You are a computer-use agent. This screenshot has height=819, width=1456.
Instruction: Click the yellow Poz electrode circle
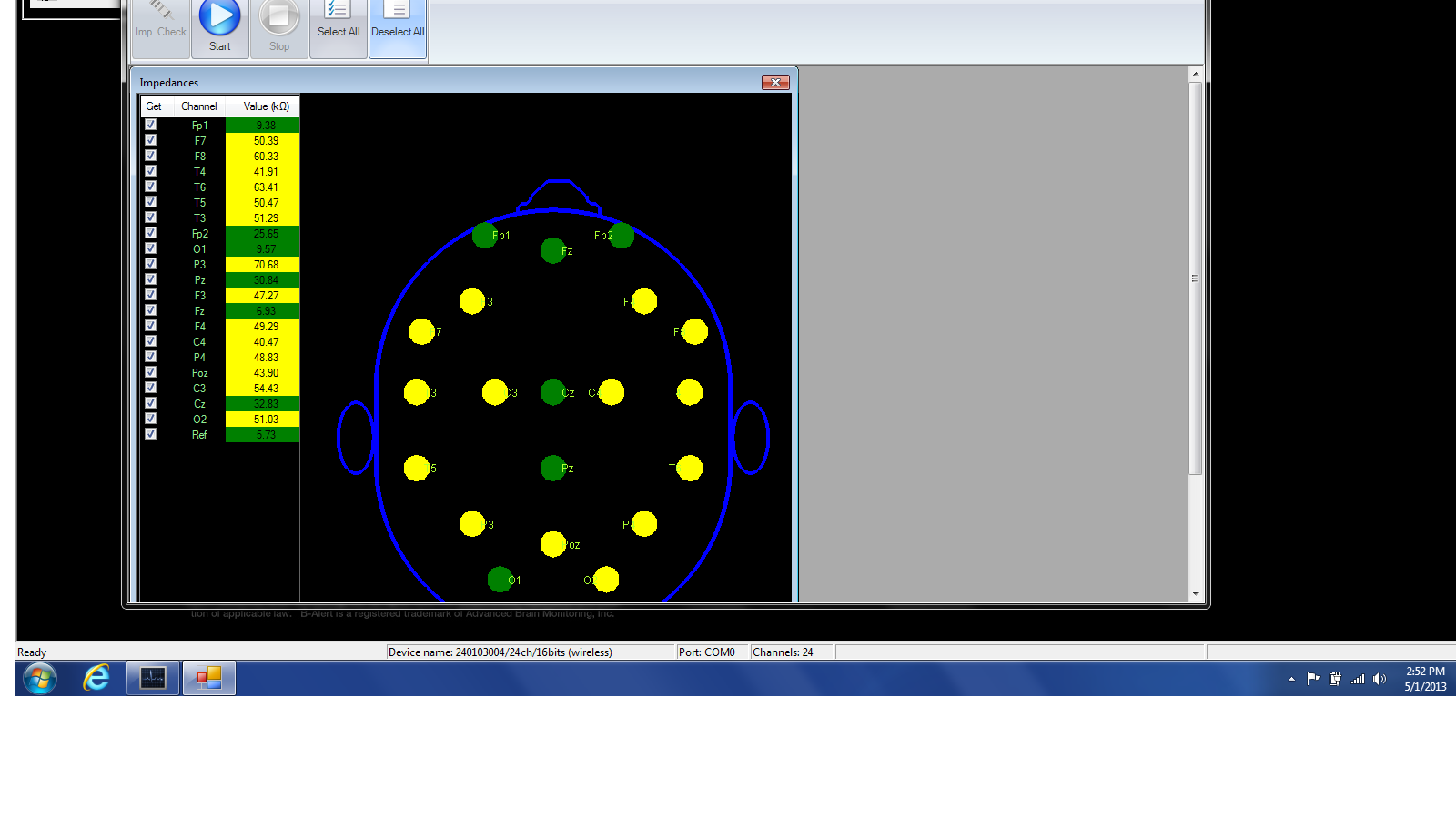pos(552,544)
